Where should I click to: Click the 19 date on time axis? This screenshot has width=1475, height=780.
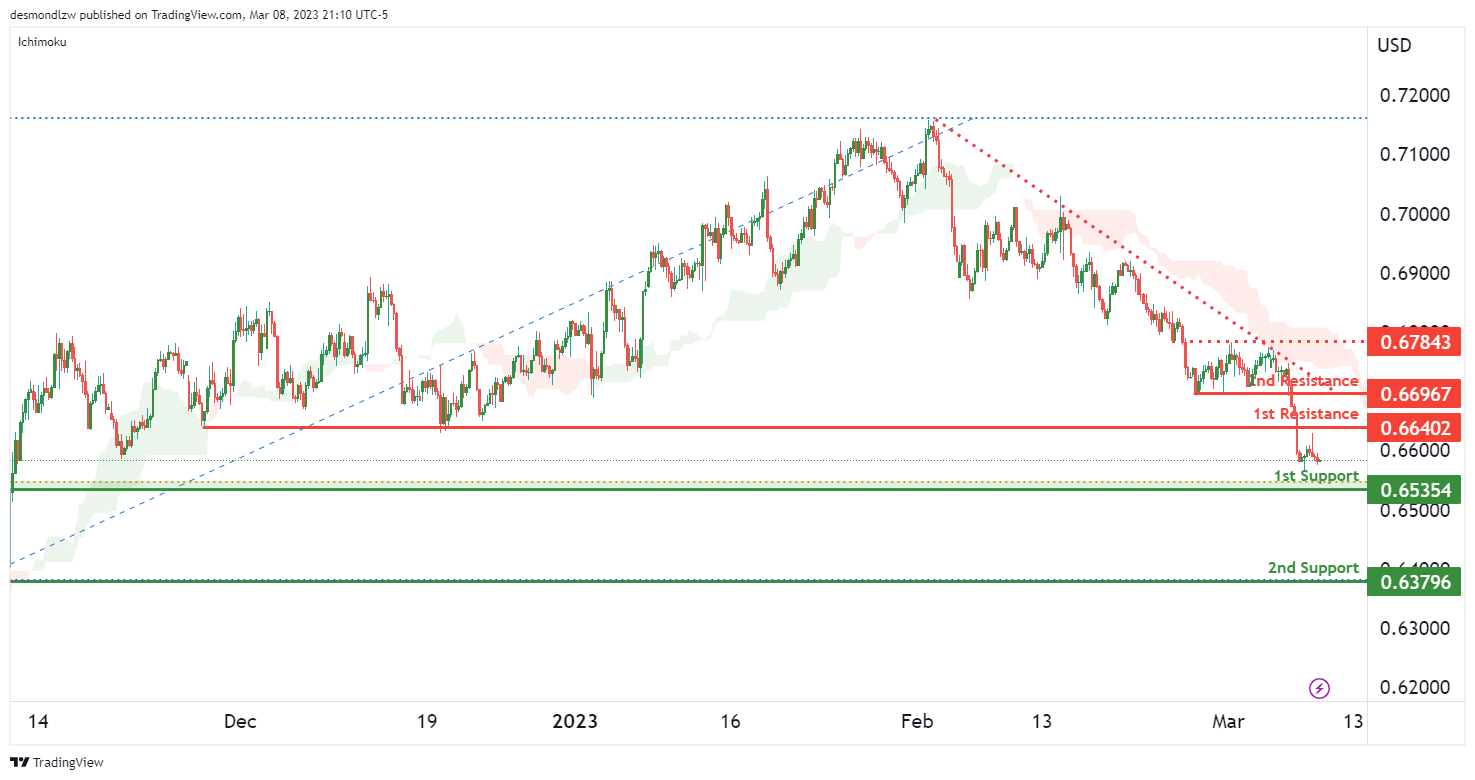[x=427, y=722]
